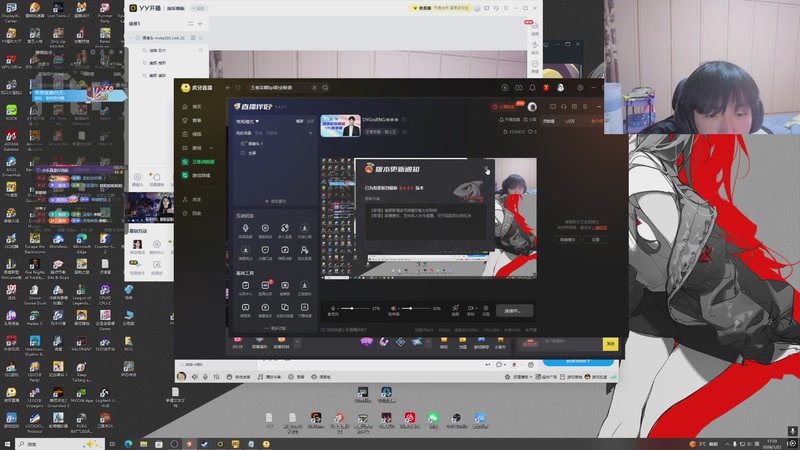This screenshot has height=450, width=800.
Task: Click the basic tool icon with red badge
Action: [x=265, y=287]
